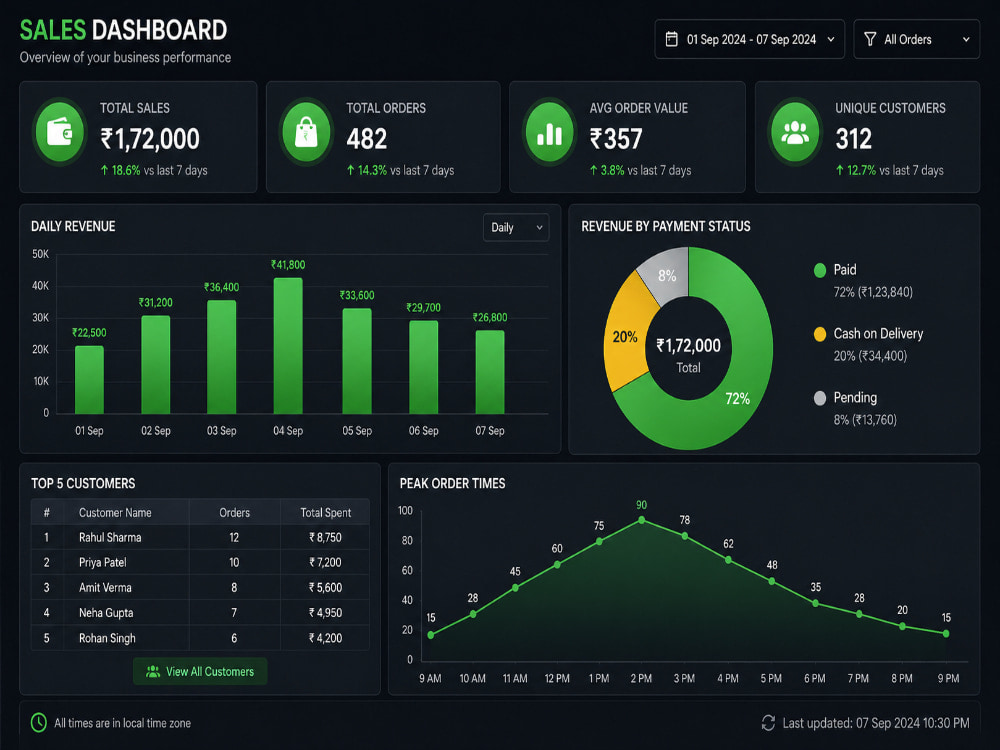Select Neha Gupta customer row

[x=200, y=612]
